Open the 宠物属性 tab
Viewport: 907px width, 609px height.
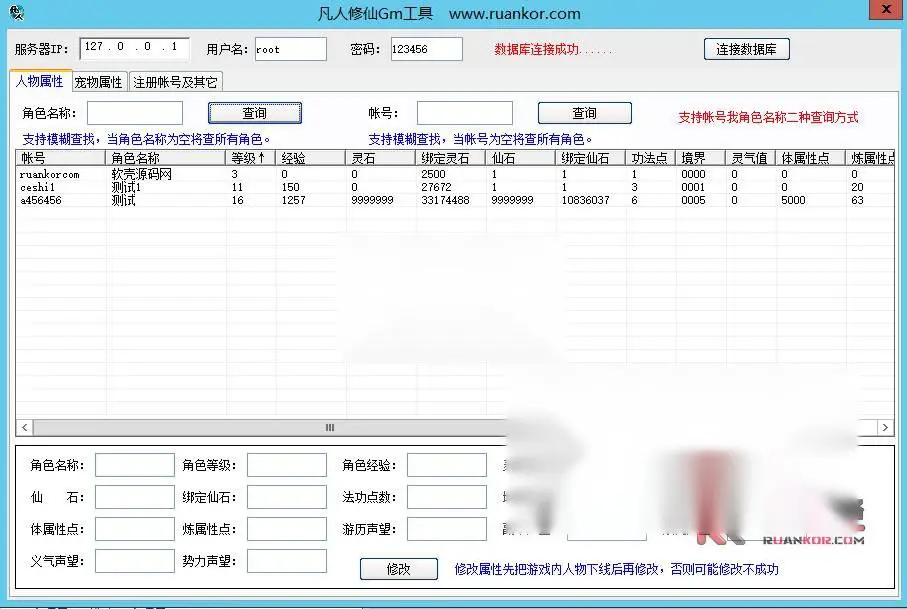tap(99, 82)
